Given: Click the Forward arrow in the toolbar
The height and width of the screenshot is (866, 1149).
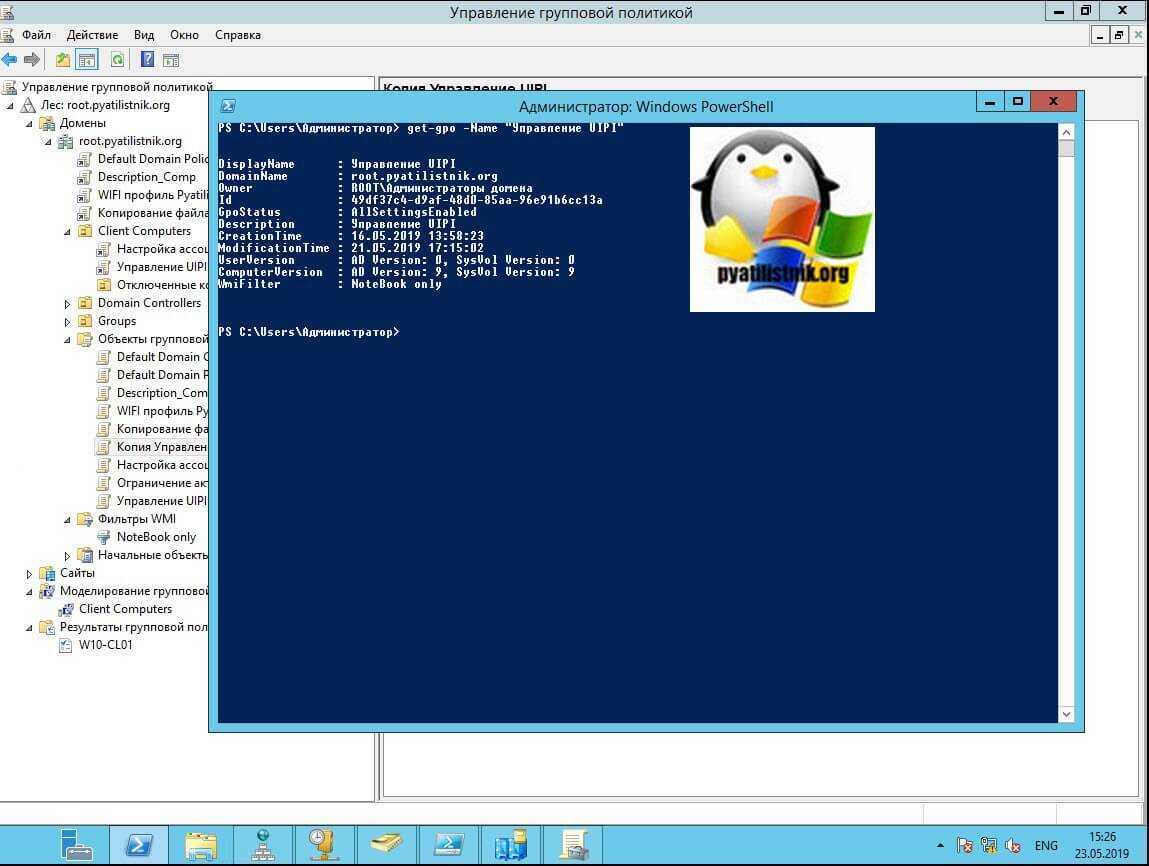Looking at the screenshot, I should pos(31,60).
